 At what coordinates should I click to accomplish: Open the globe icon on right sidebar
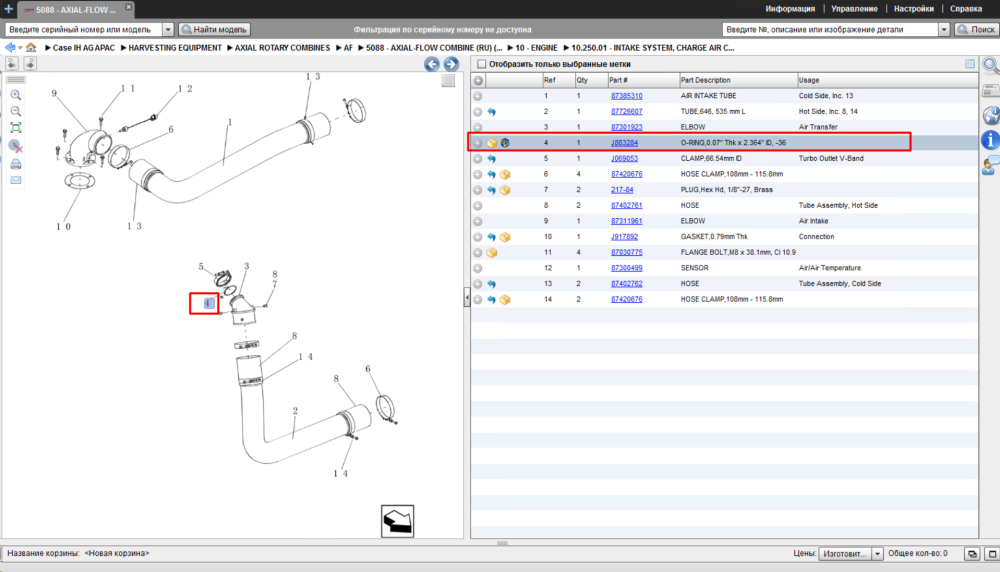990,115
